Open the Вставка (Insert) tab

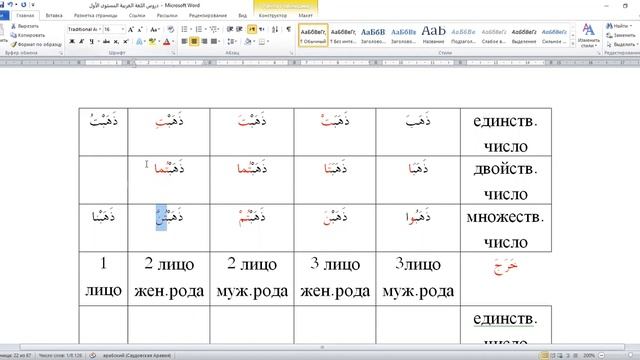tap(54, 16)
